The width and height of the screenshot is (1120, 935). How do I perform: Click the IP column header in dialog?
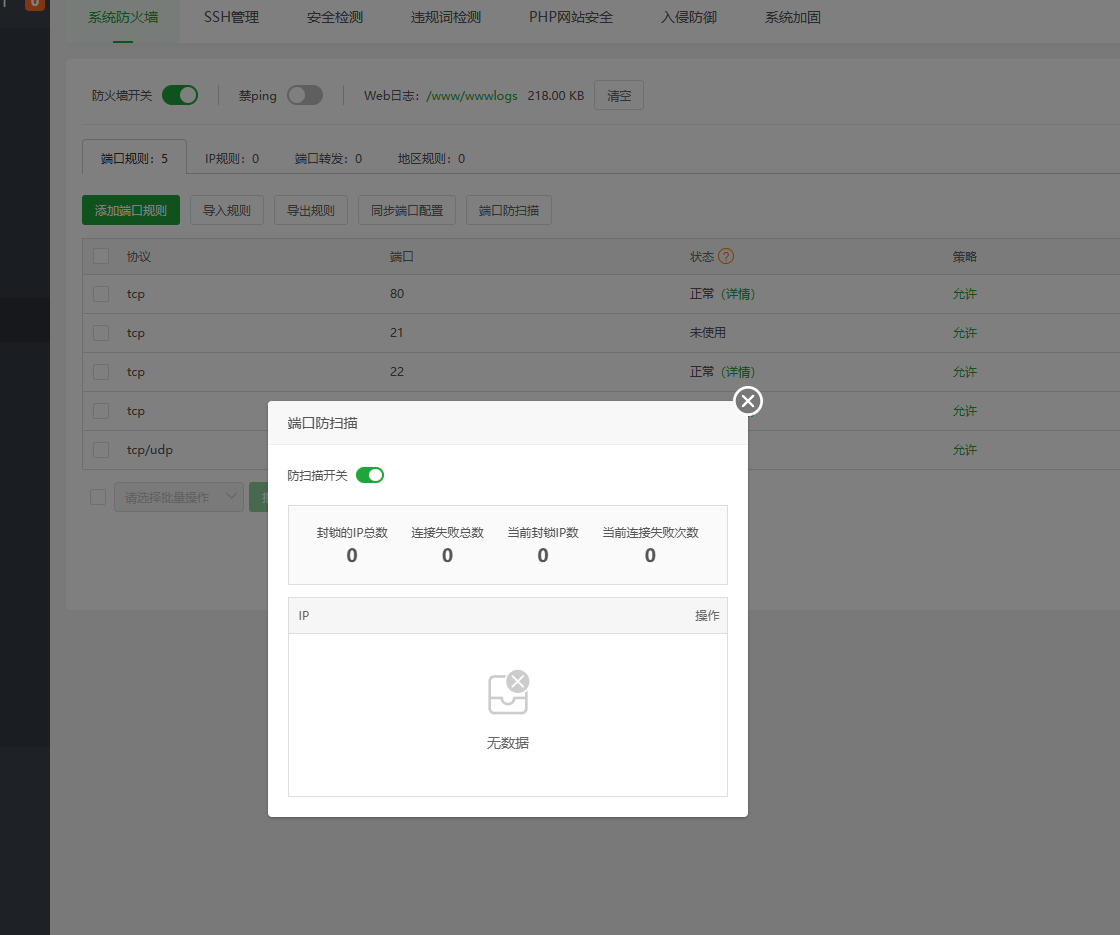[x=304, y=616]
